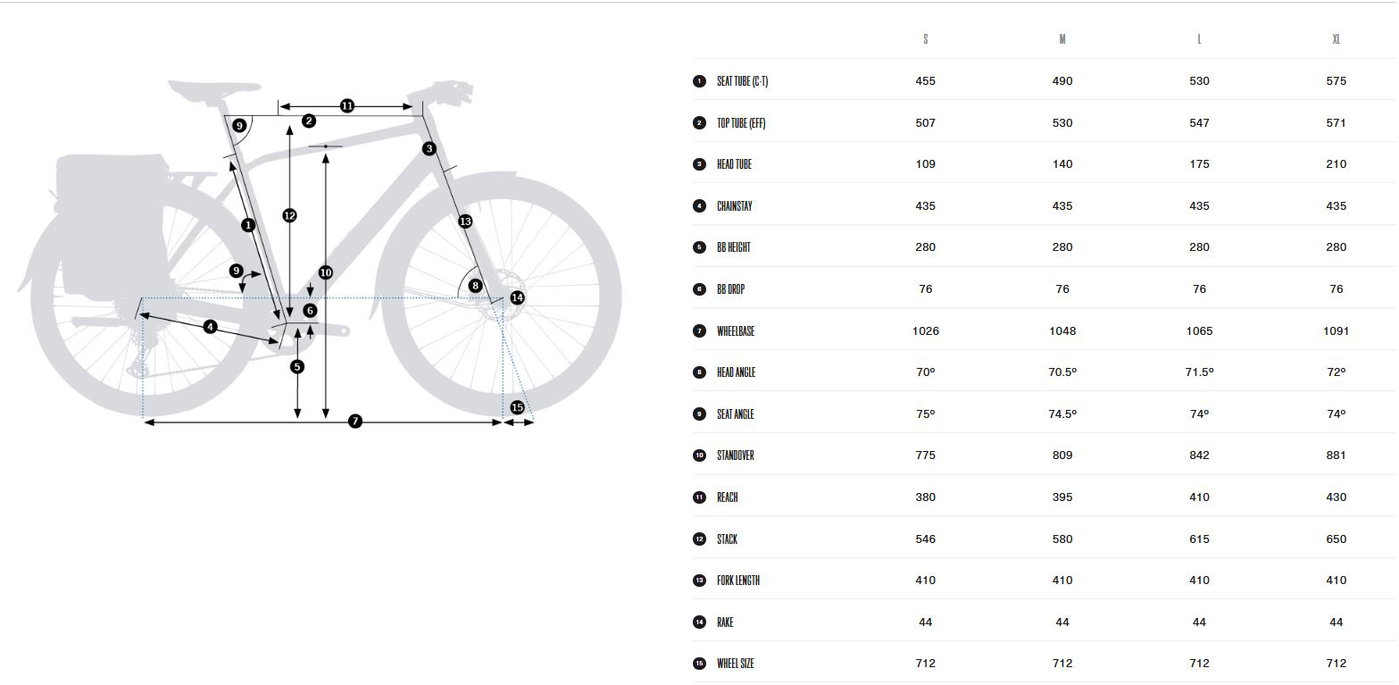This screenshot has height=685, width=1399.
Task: Click the number 10 standover marker on diagram
Action: click(325, 272)
